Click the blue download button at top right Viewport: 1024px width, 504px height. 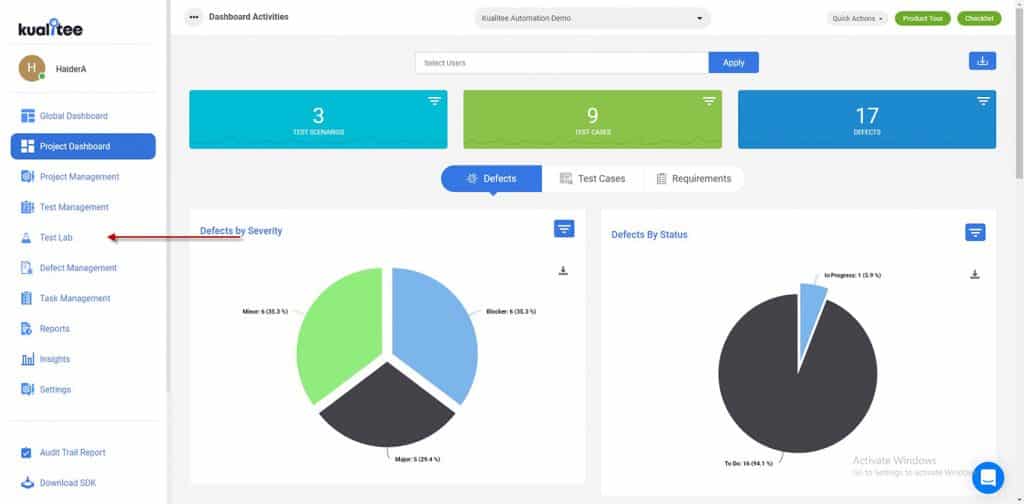982,61
